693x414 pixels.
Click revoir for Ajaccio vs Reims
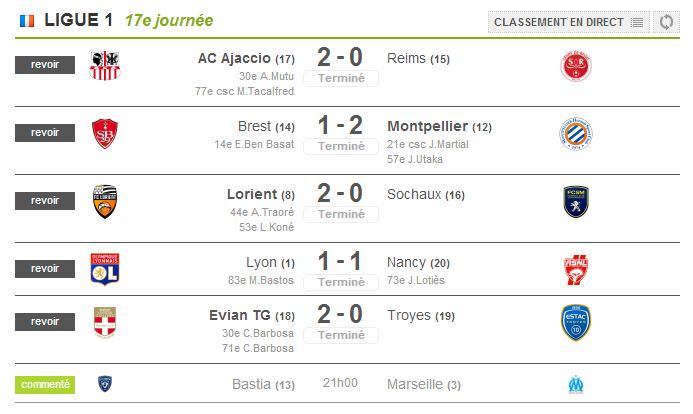pyautogui.click(x=45, y=65)
